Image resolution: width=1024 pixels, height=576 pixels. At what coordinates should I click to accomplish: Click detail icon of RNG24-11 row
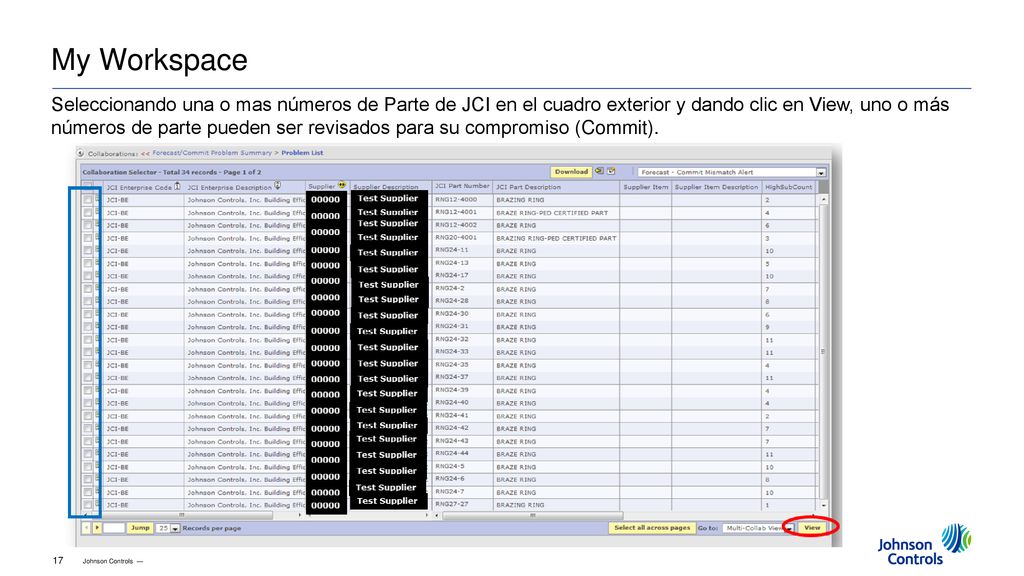coord(98,250)
